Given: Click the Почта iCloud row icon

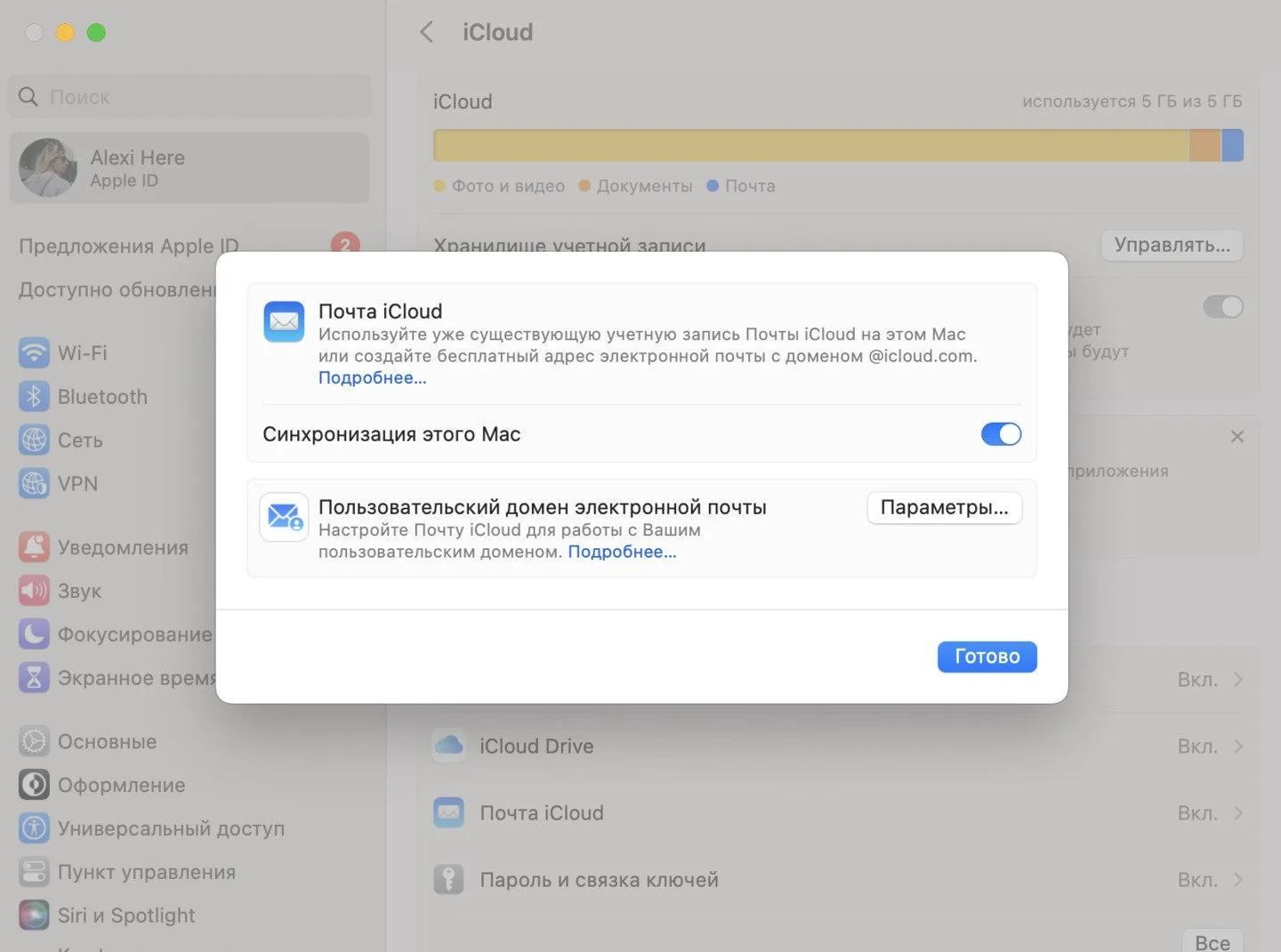Looking at the screenshot, I should click(448, 812).
